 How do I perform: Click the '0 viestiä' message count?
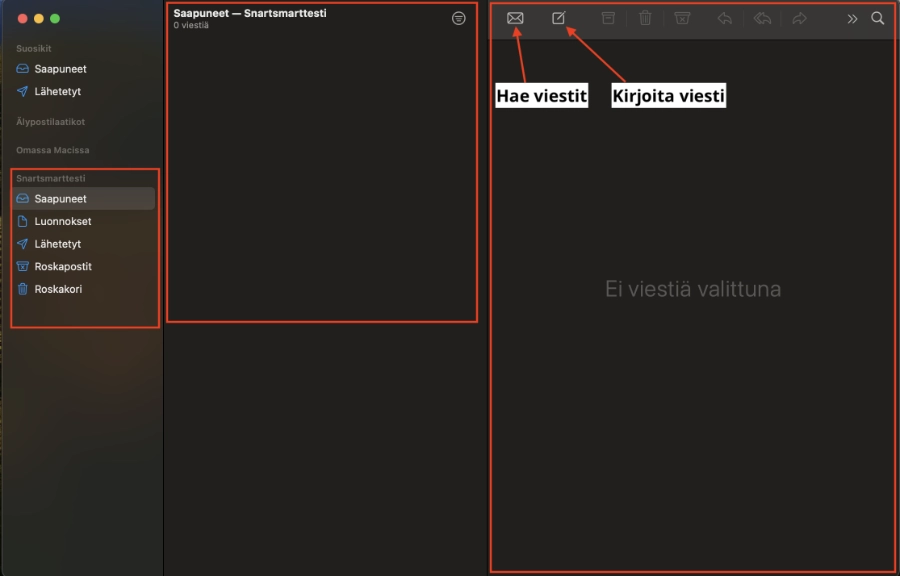[x=191, y=26]
